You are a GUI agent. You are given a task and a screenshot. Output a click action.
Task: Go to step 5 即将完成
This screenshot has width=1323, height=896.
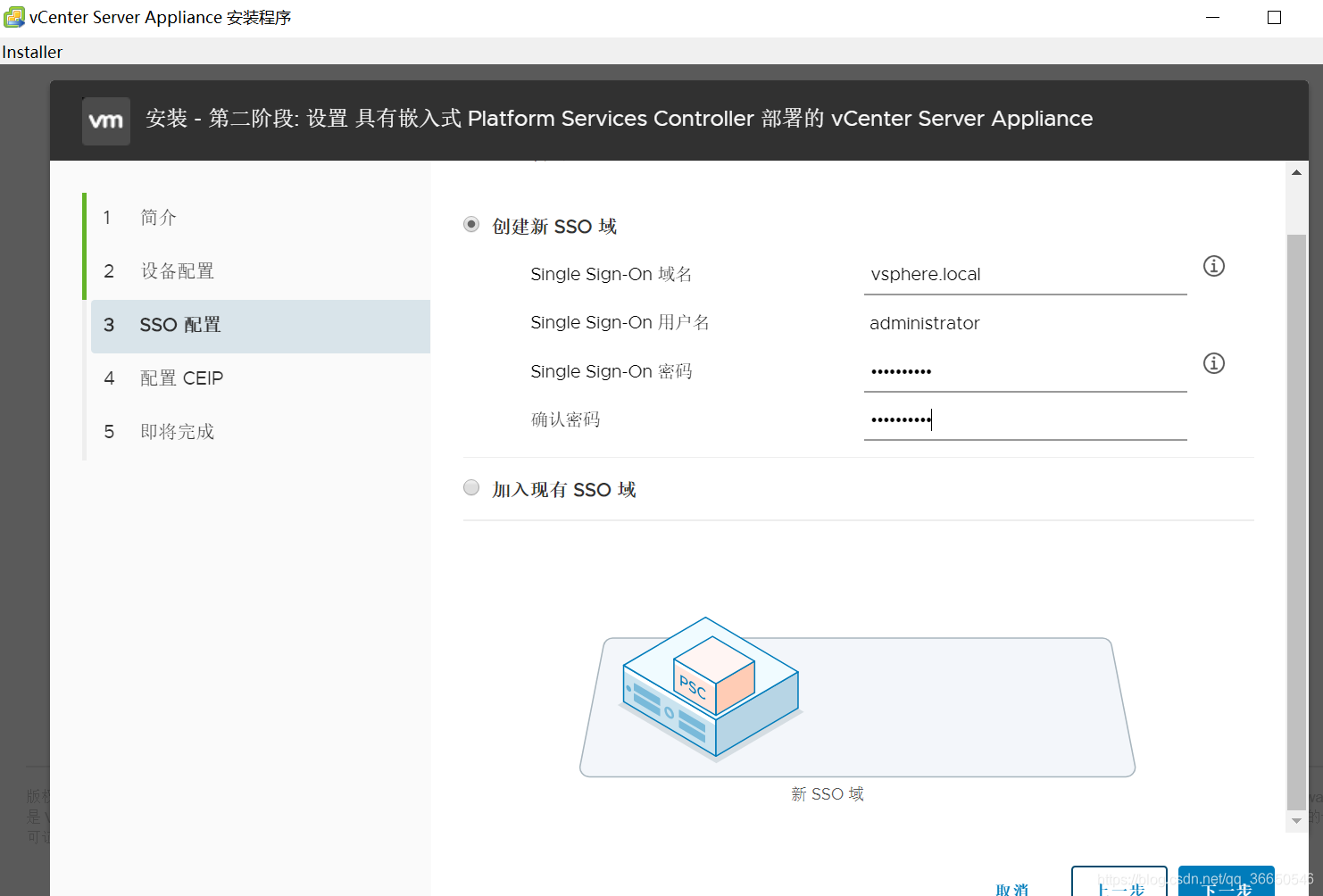point(260,432)
